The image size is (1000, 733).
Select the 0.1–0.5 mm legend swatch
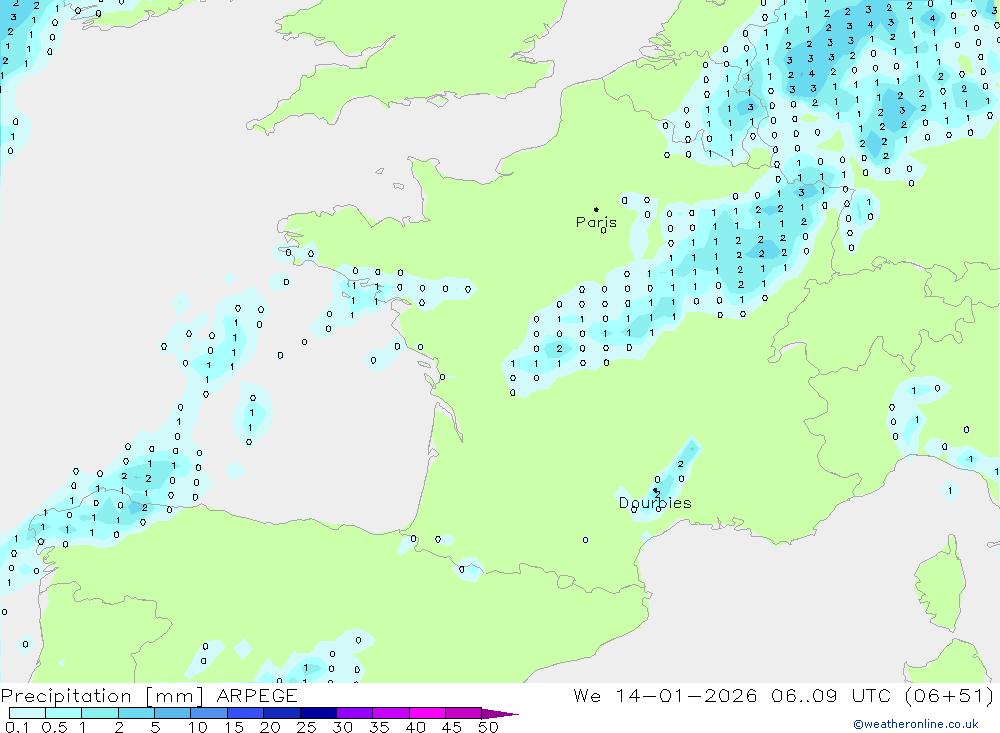27,713
